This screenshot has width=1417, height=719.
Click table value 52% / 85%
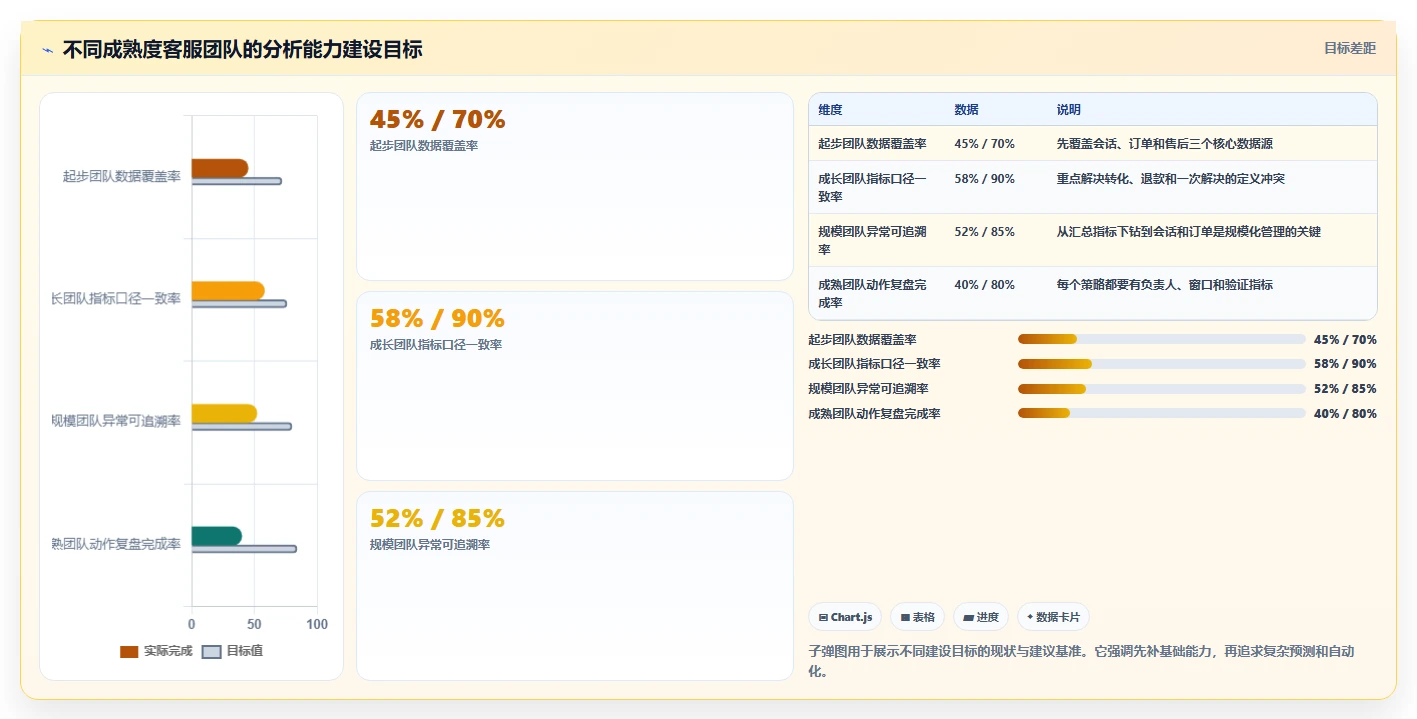(985, 232)
